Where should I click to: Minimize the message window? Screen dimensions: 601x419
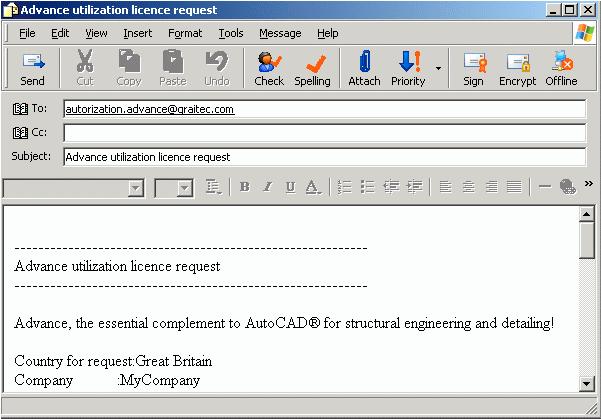tap(553, 10)
